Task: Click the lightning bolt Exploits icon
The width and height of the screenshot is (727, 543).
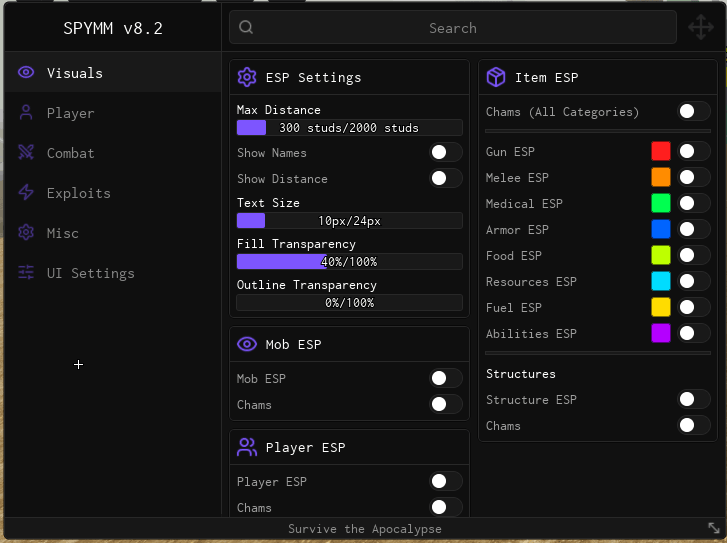Action: point(26,192)
